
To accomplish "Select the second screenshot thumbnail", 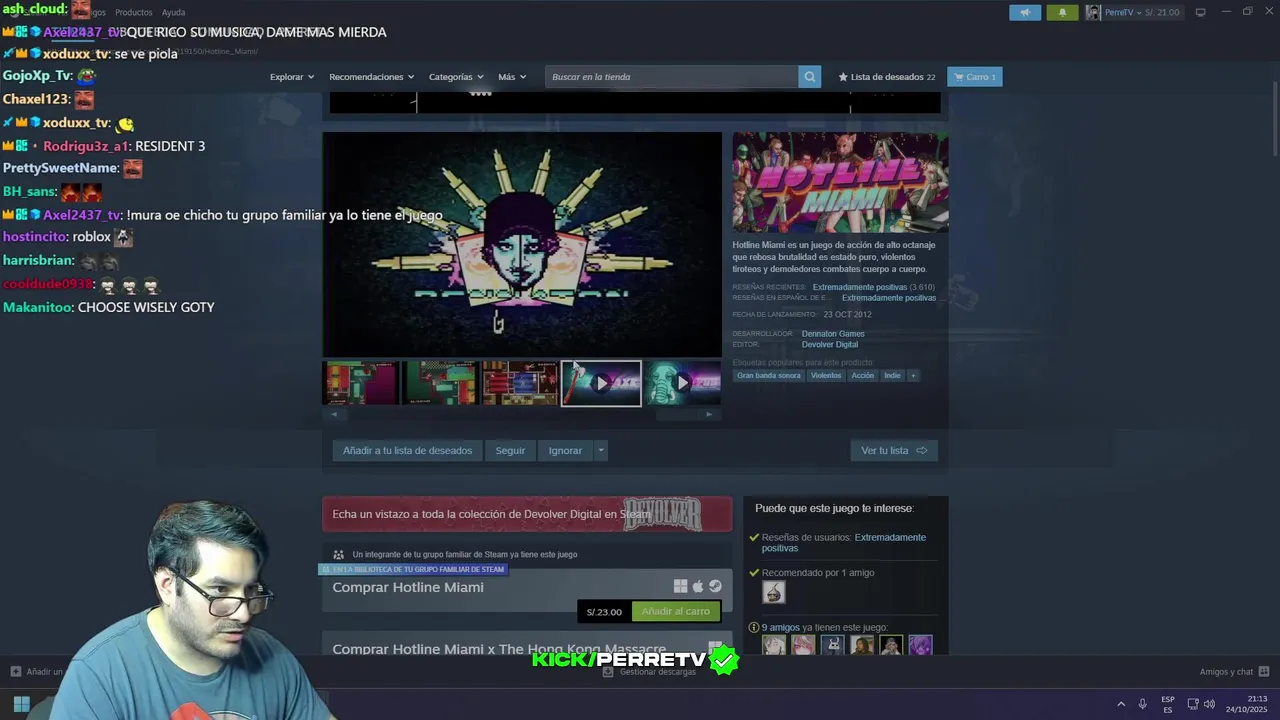I will click(x=441, y=383).
